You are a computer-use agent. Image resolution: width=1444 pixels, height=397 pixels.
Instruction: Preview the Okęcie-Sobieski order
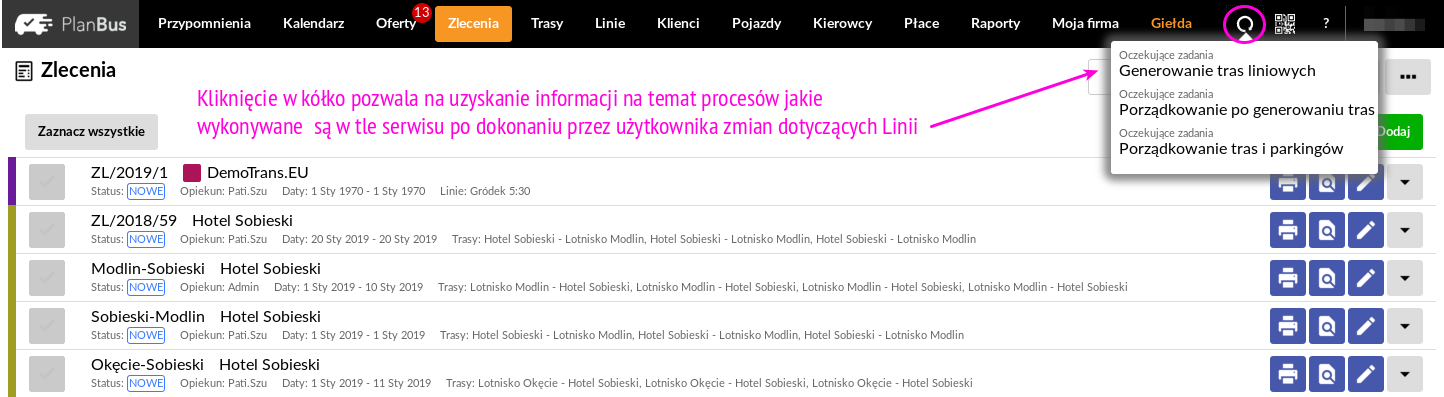pos(1327,374)
